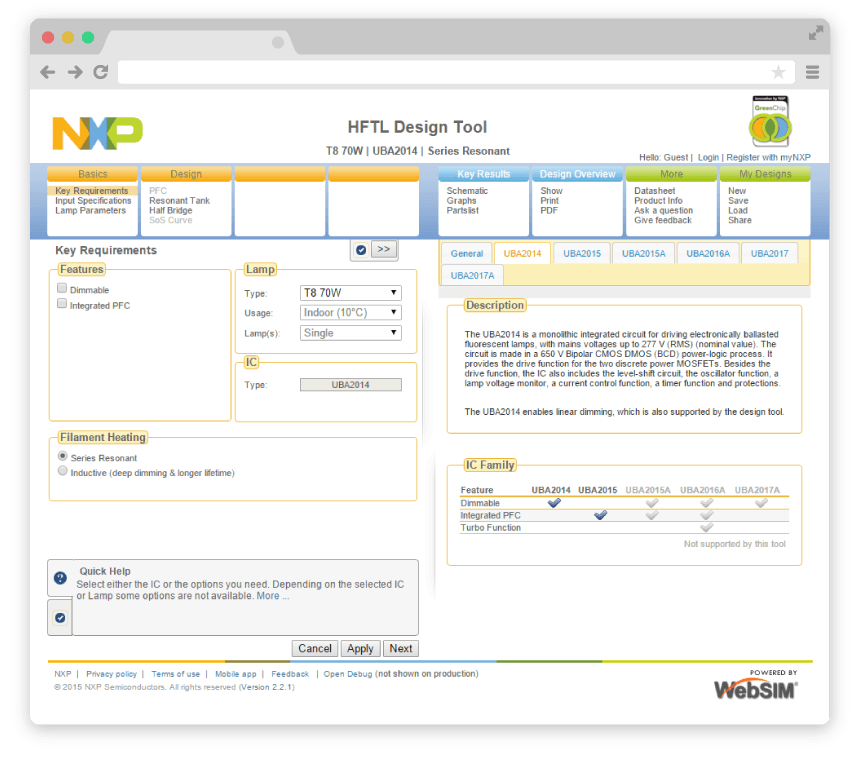Open the Key Results menu header
Viewport: 859px width, 765px height.
(x=484, y=174)
